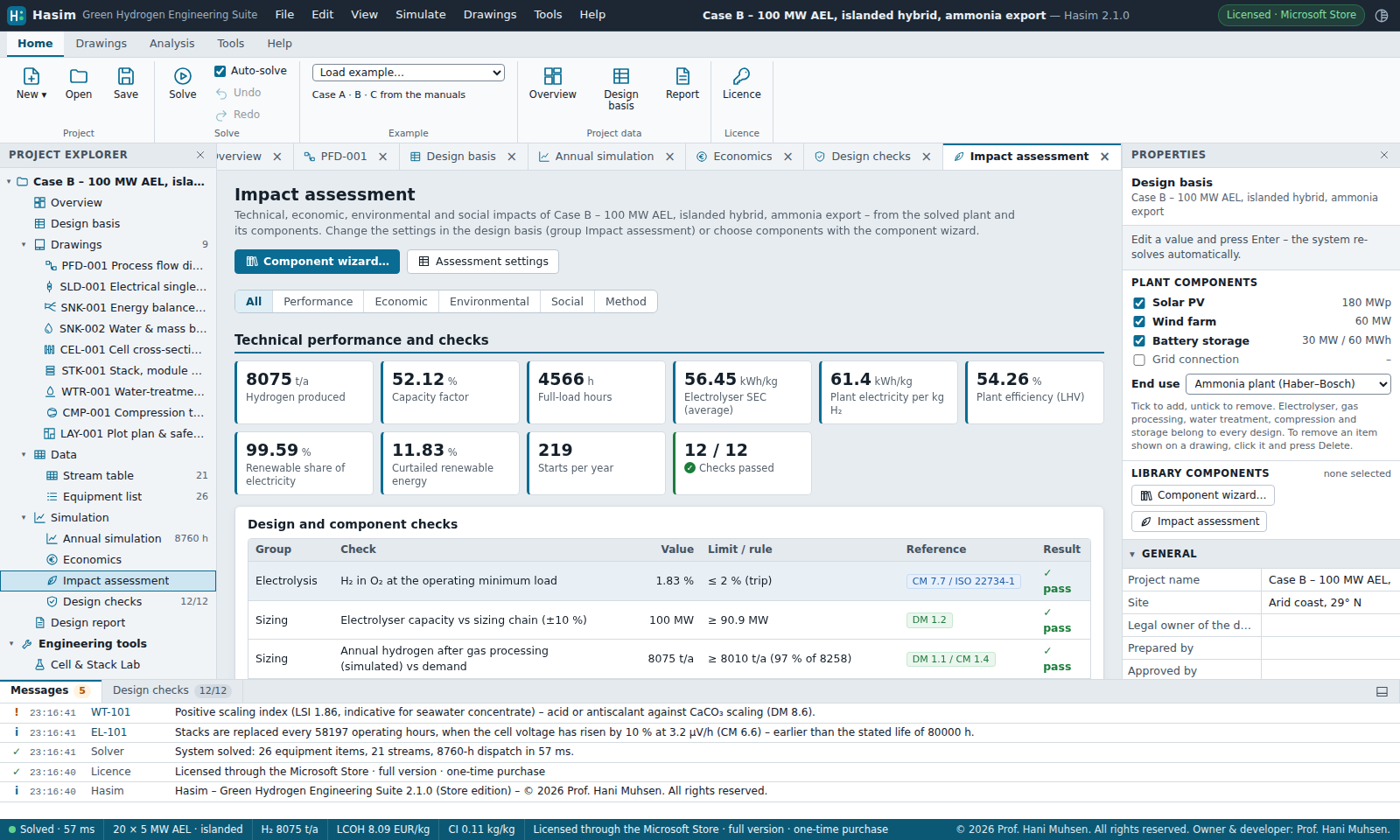Viewport: 1400px width, 840px height.
Task: Open the Simulate menu
Action: [421, 15]
